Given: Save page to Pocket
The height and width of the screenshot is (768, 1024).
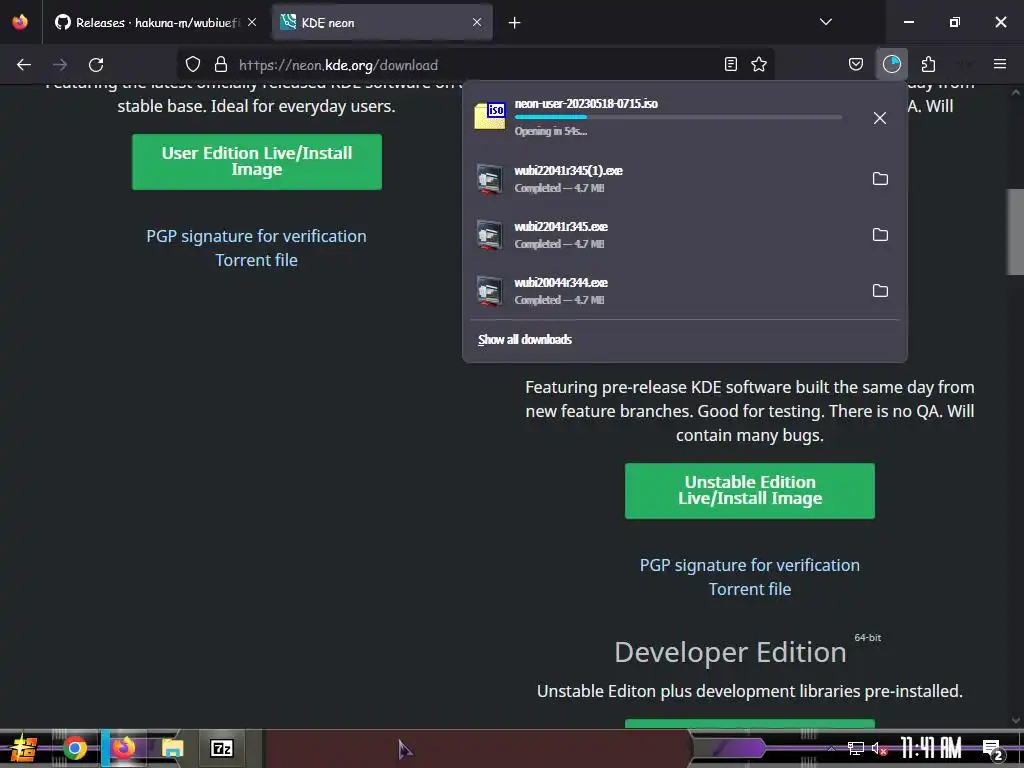Looking at the screenshot, I should [x=856, y=64].
